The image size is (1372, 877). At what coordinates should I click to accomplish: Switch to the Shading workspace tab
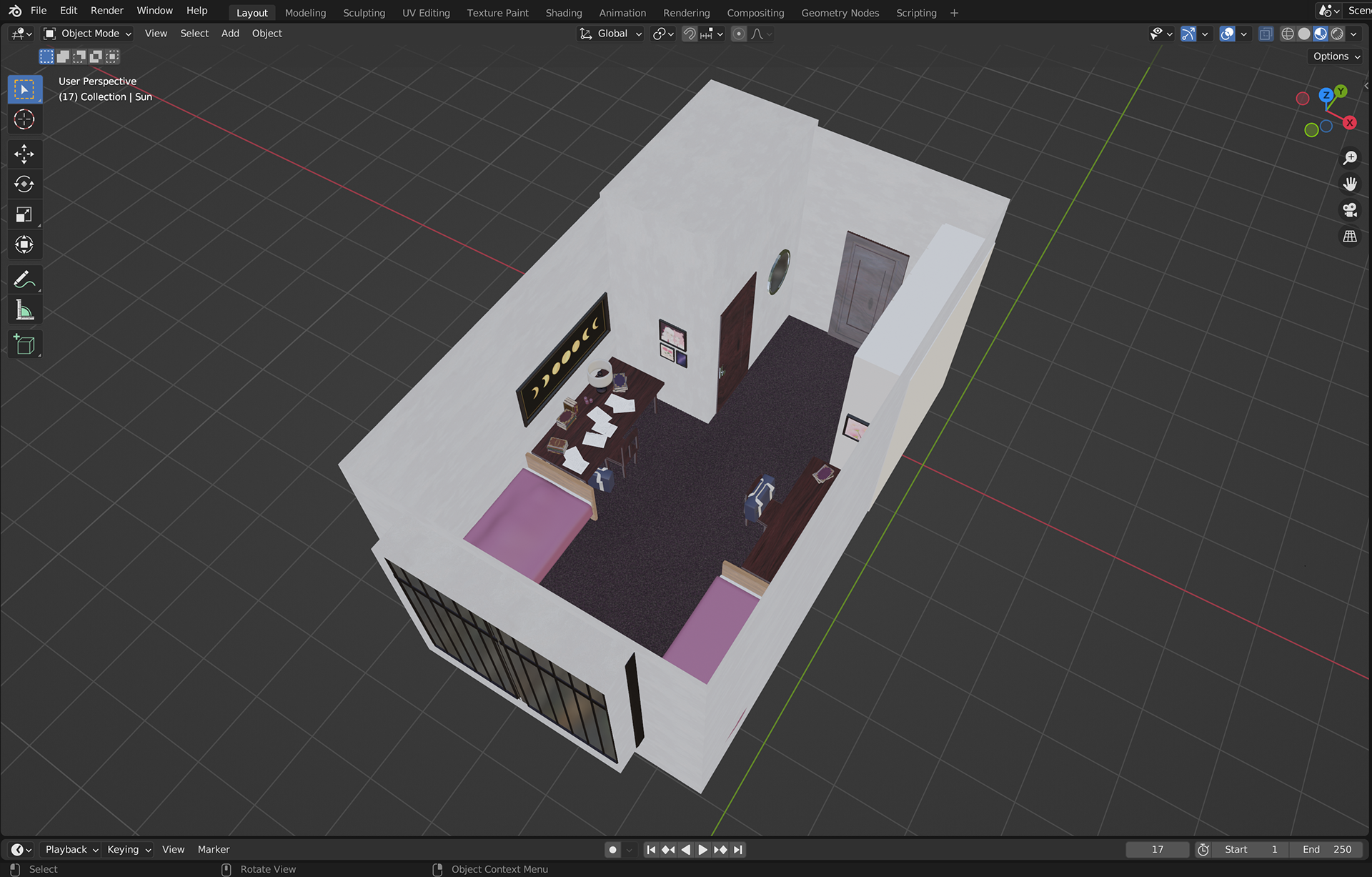(x=564, y=13)
